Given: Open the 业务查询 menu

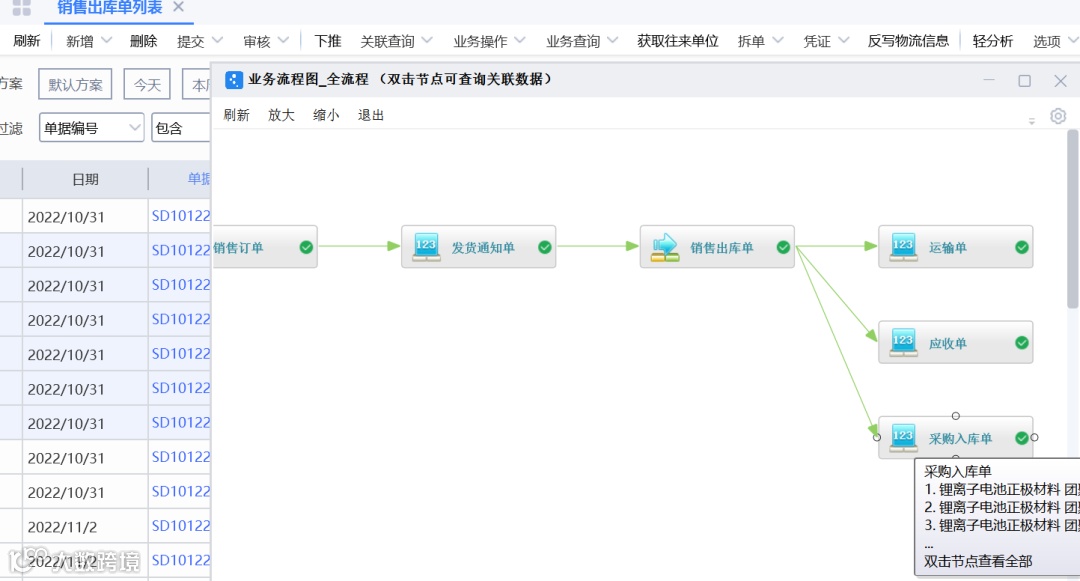Looking at the screenshot, I should pos(573,41).
